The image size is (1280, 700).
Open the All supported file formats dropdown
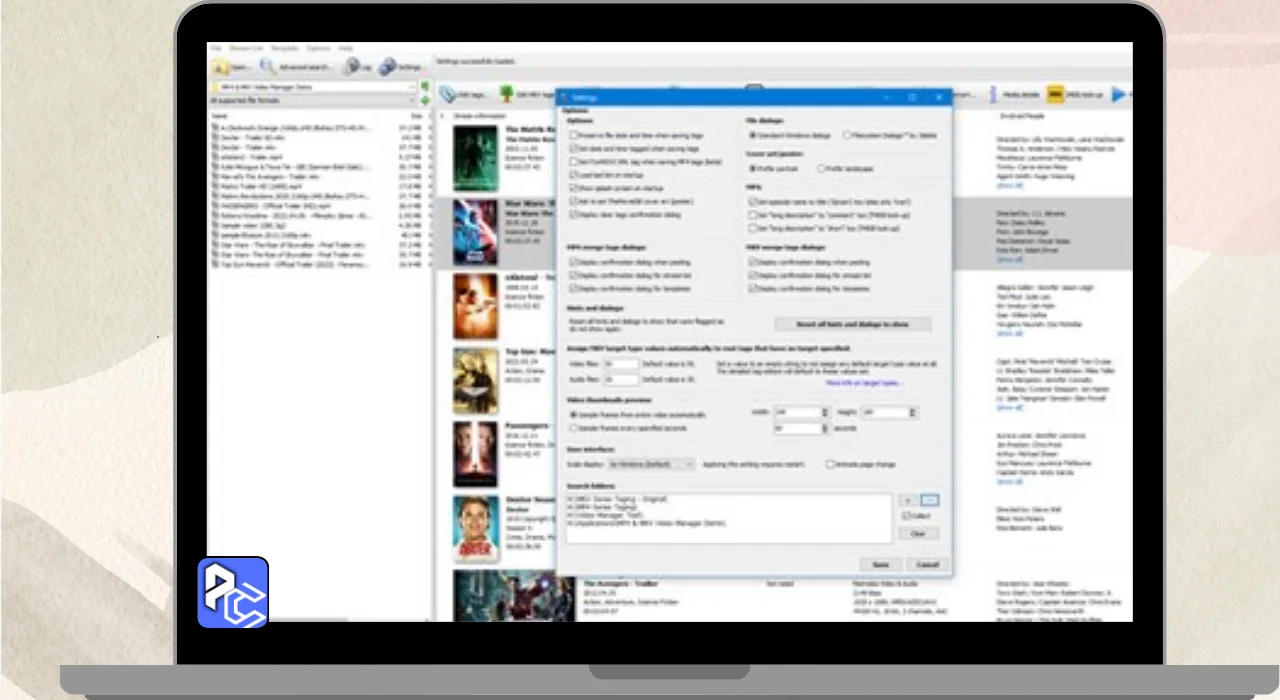[313, 101]
